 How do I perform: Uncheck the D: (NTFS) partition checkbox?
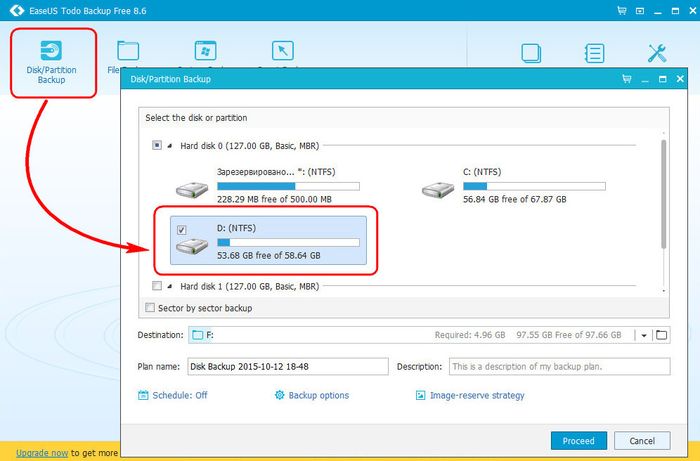181,230
